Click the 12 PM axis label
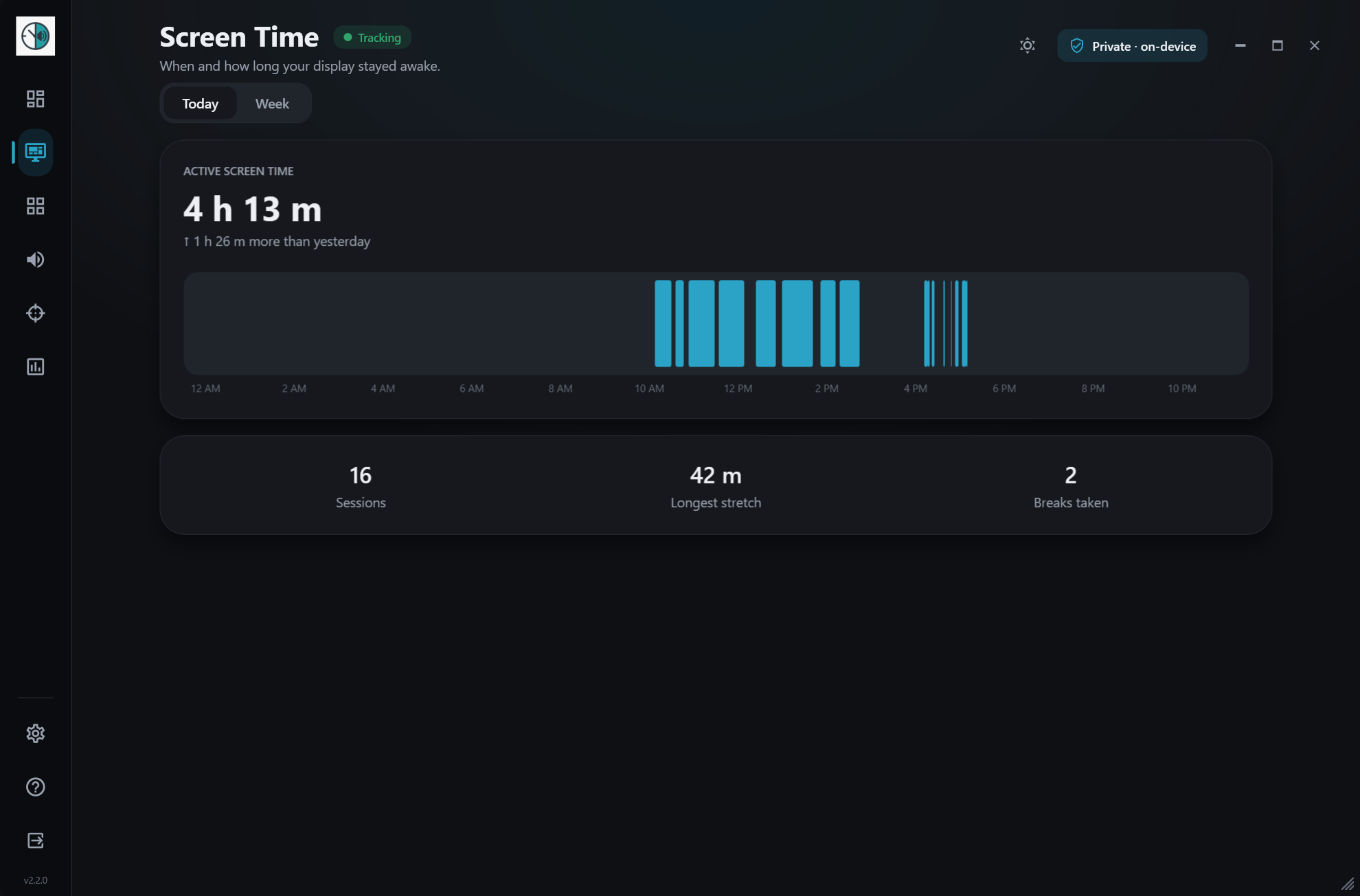Image resolution: width=1360 pixels, height=896 pixels. [x=738, y=389]
